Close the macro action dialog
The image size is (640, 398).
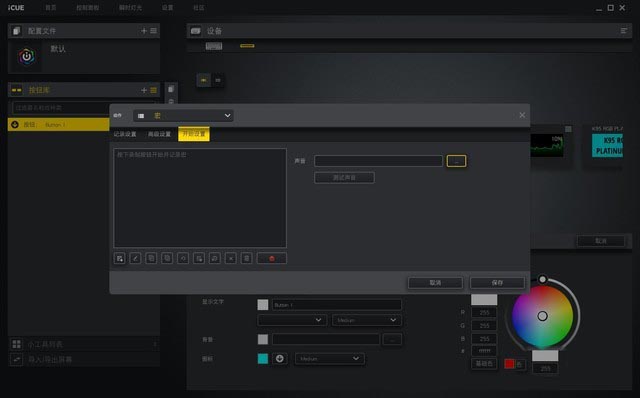click(x=522, y=115)
